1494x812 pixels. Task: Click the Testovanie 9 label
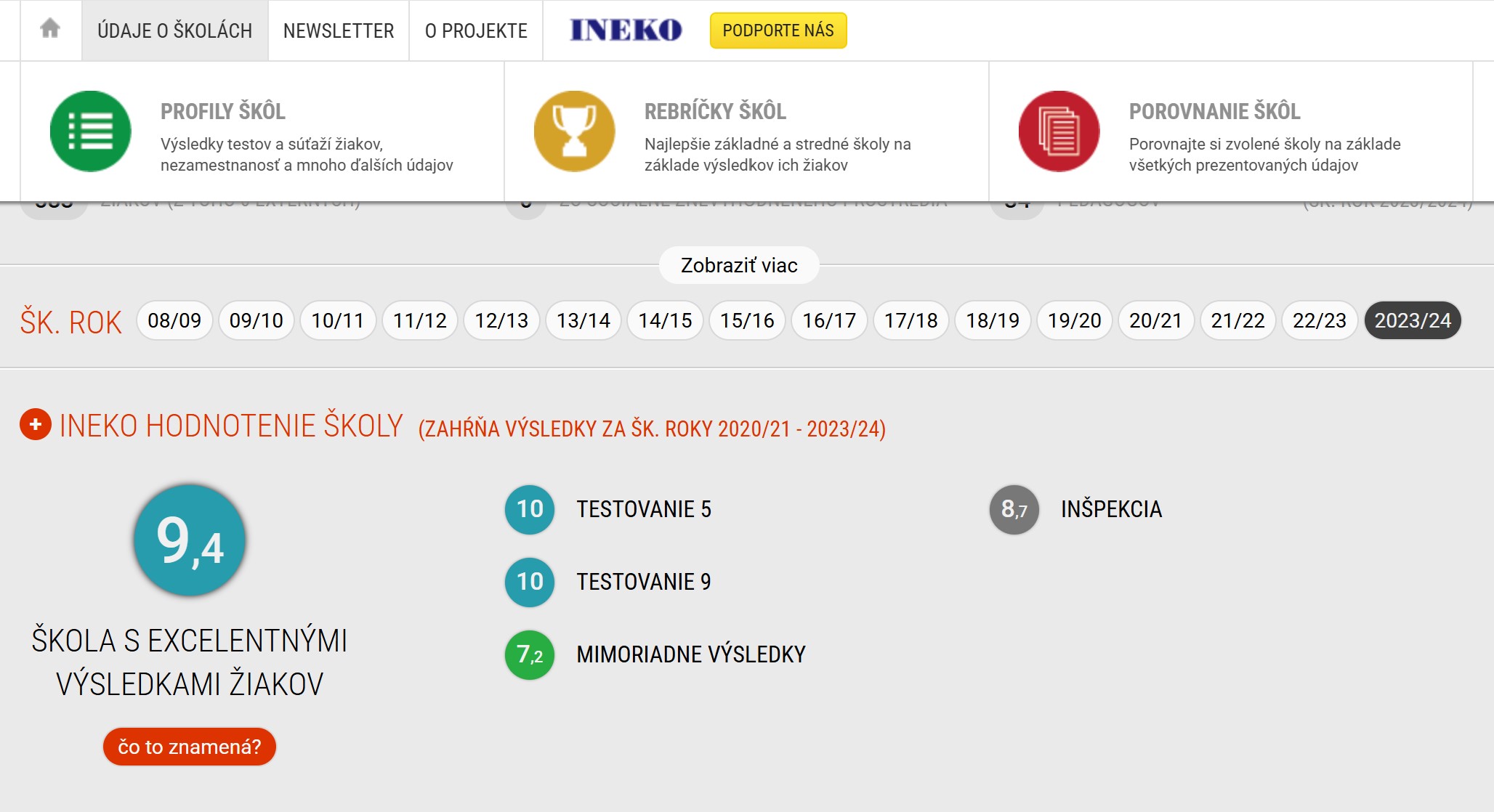644,582
